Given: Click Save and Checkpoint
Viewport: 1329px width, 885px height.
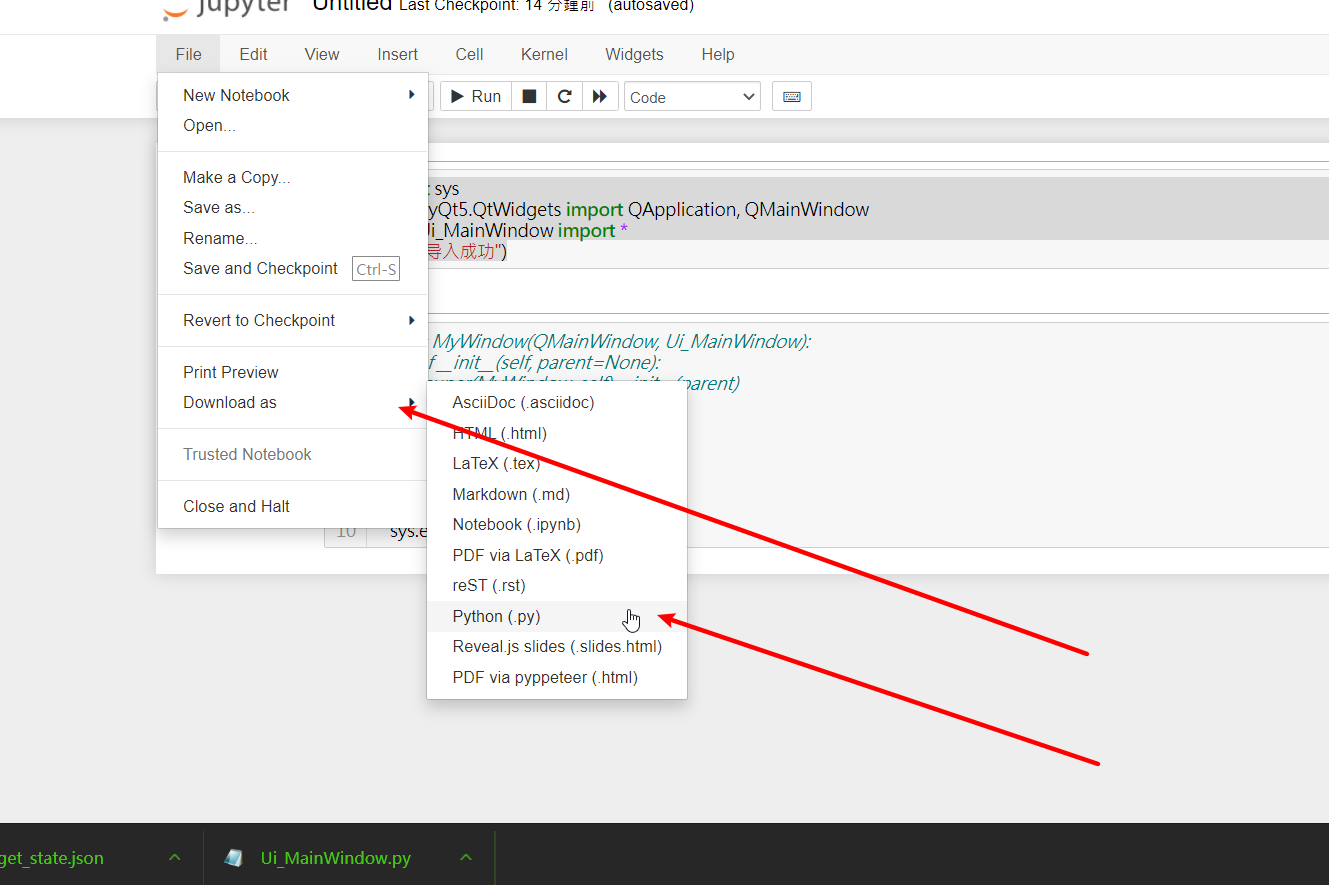Looking at the screenshot, I should (292, 268).
